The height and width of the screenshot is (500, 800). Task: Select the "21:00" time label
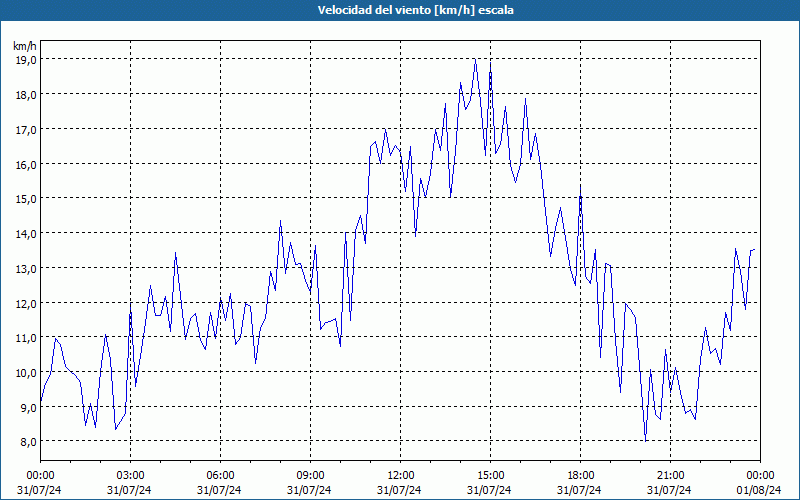pyautogui.click(x=670, y=476)
